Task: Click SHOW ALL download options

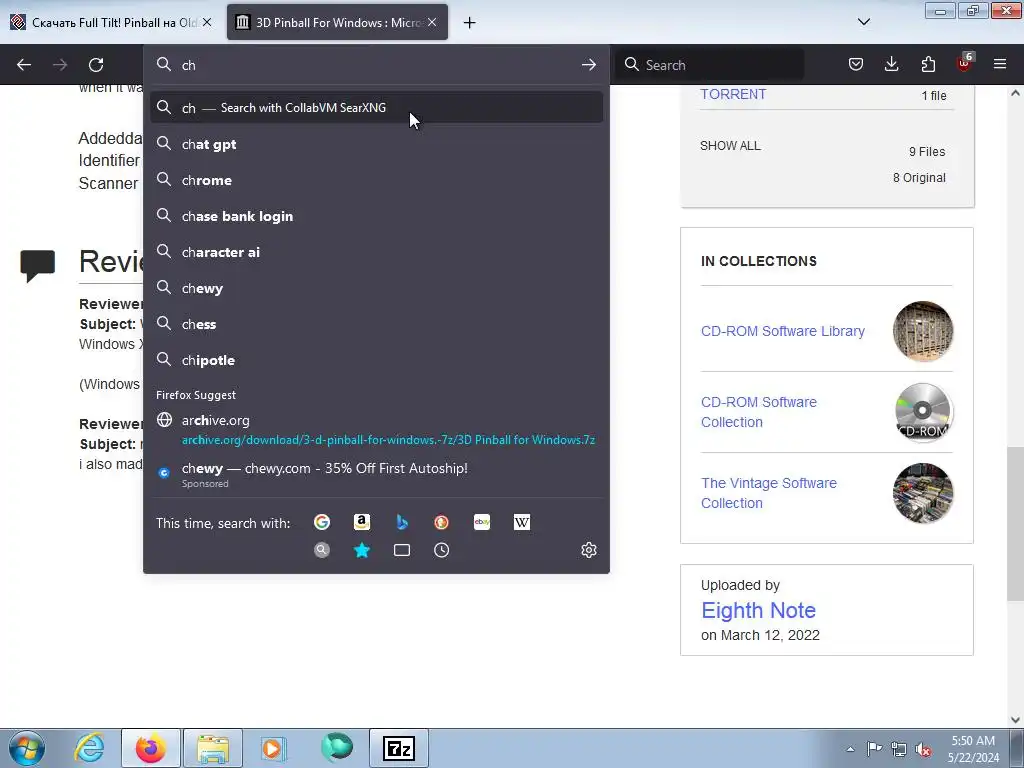Action: click(x=730, y=146)
